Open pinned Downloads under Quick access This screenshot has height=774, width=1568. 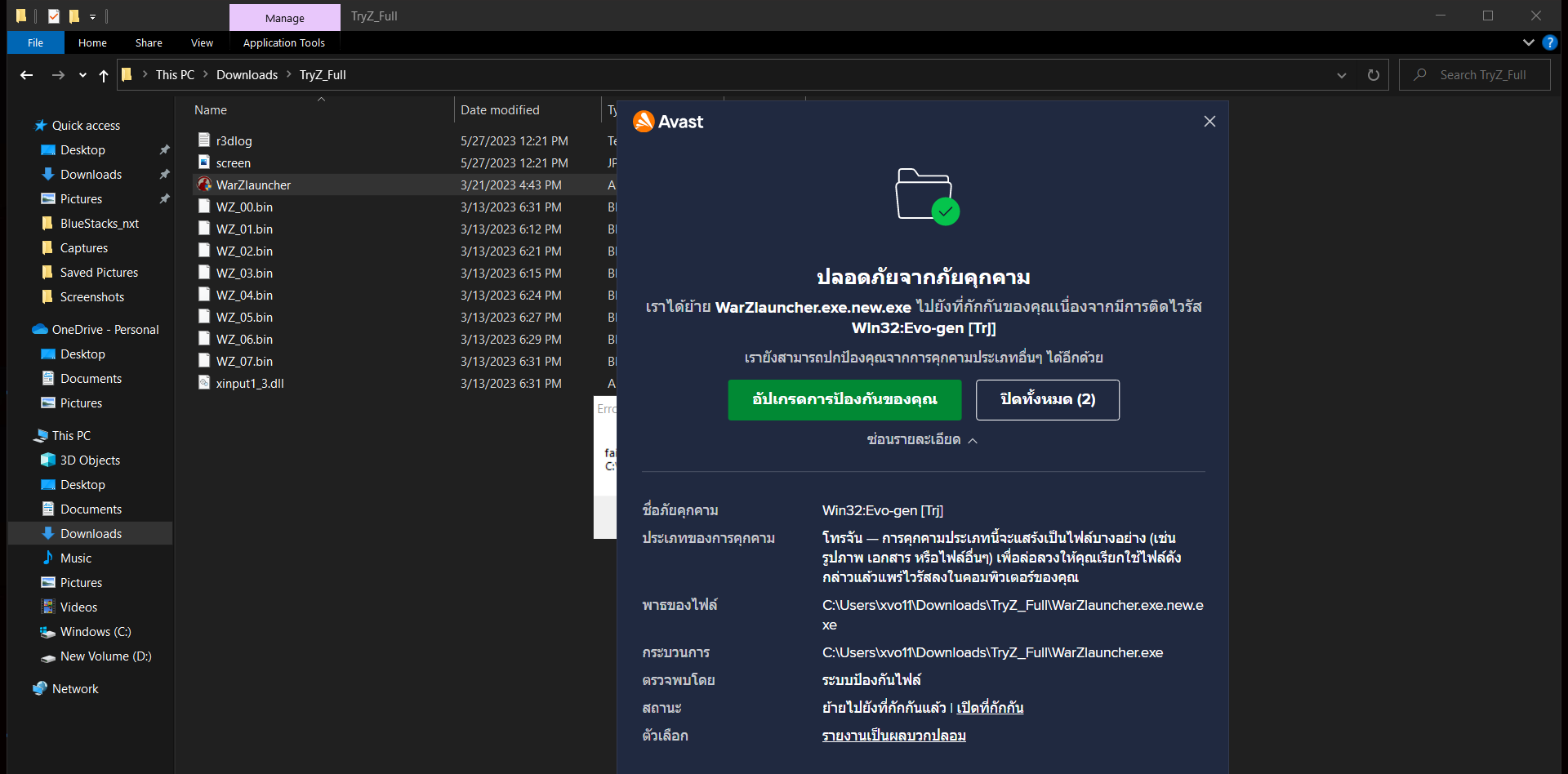point(91,175)
